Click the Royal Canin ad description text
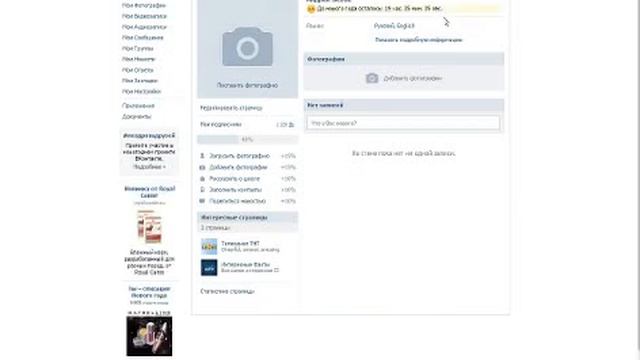640x360 pixels. tap(149, 262)
